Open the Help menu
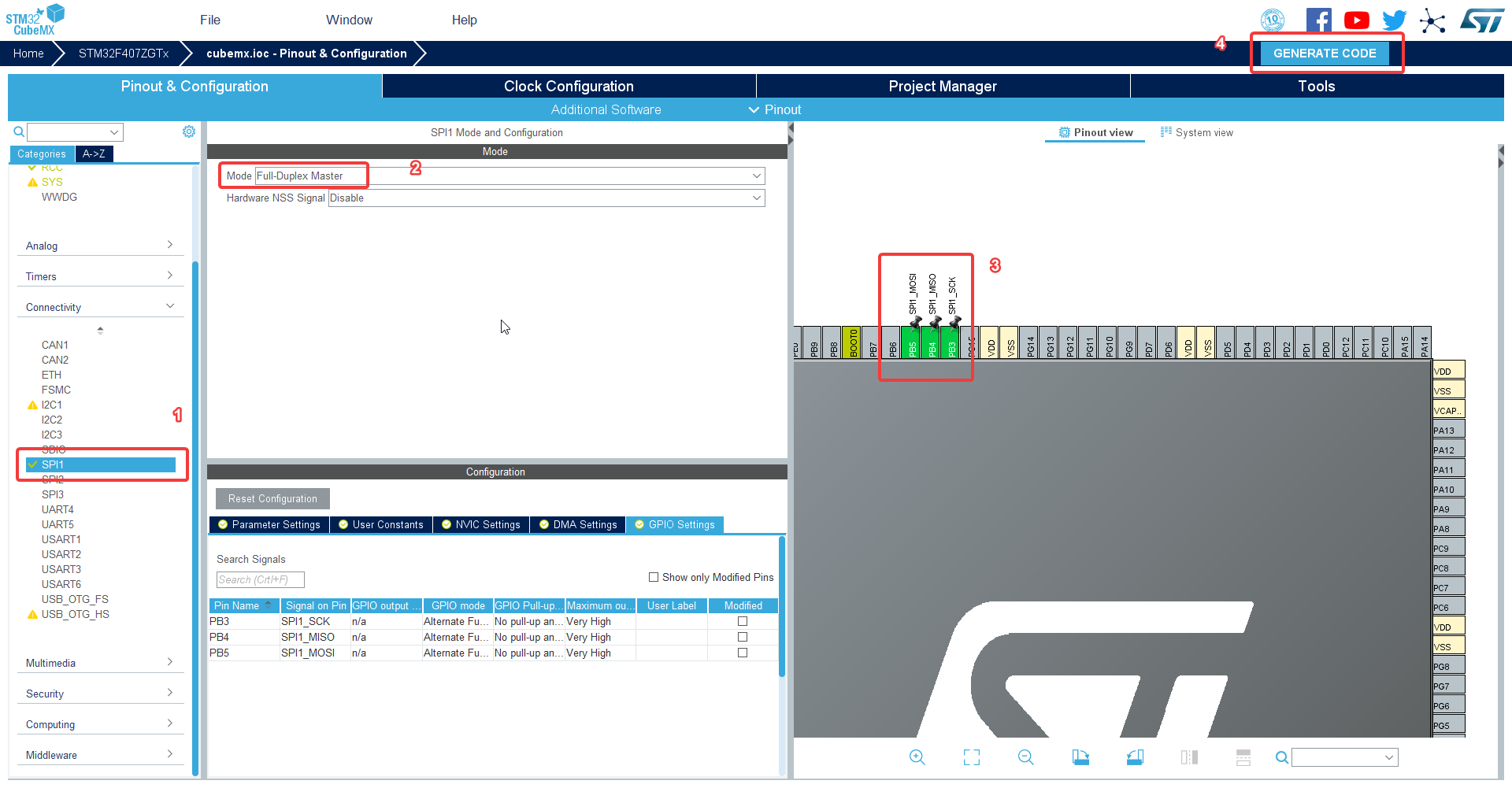This screenshot has width=1512, height=788. (465, 20)
